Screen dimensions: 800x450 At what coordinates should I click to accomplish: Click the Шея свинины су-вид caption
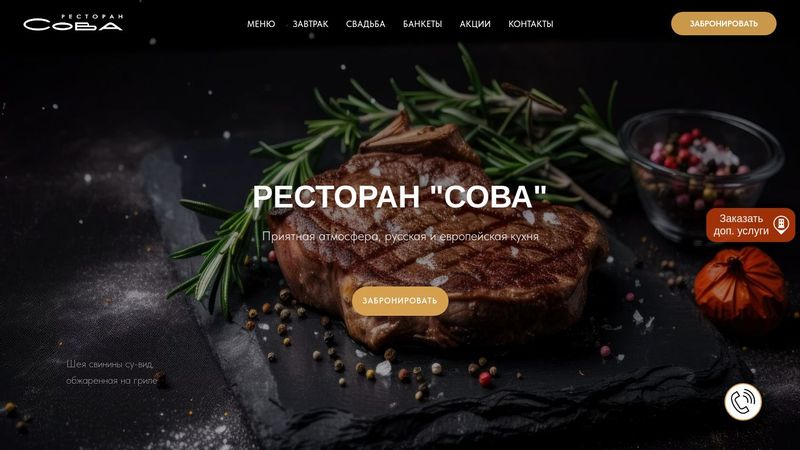[x=111, y=372]
